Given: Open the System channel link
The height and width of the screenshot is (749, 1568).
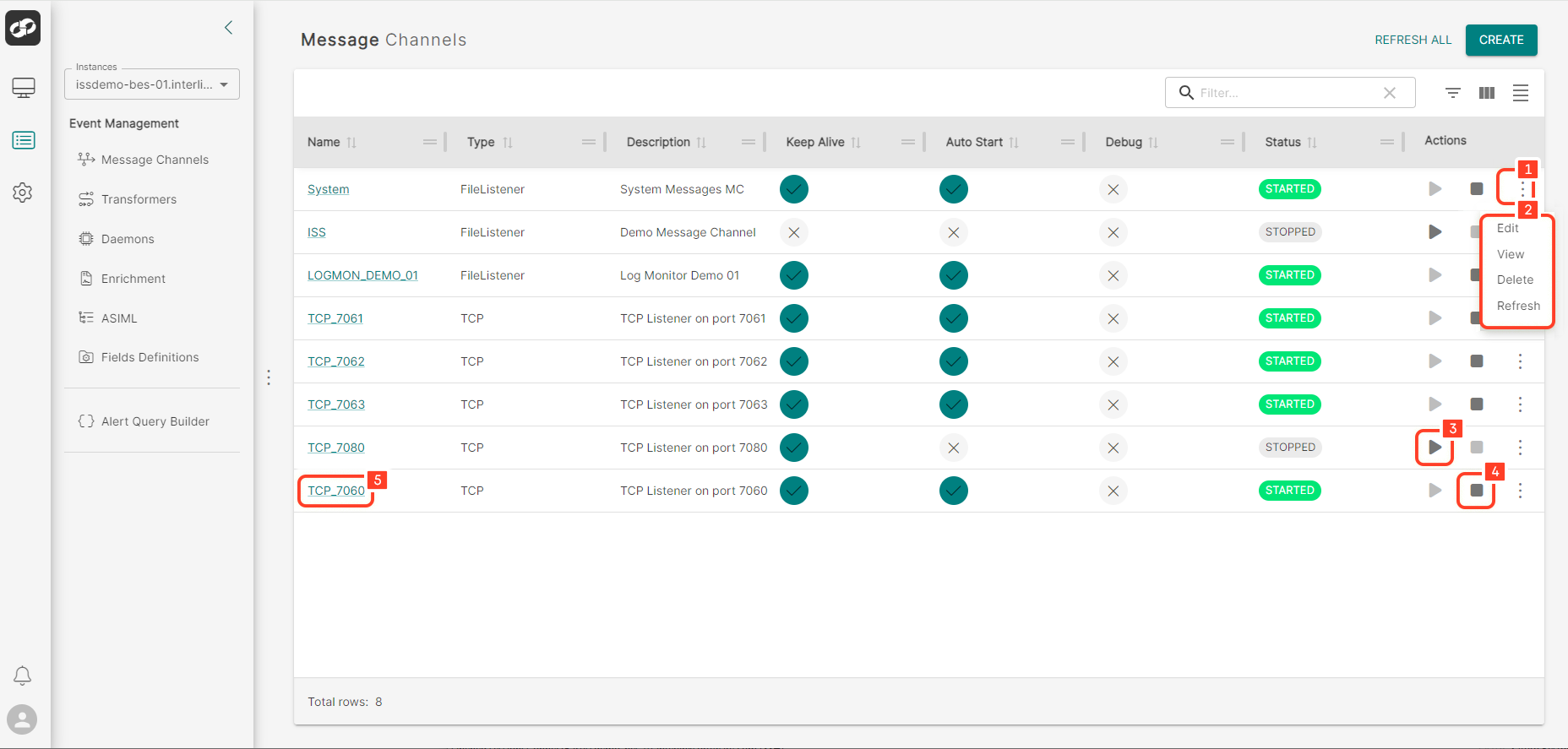Looking at the screenshot, I should pos(328,189).
